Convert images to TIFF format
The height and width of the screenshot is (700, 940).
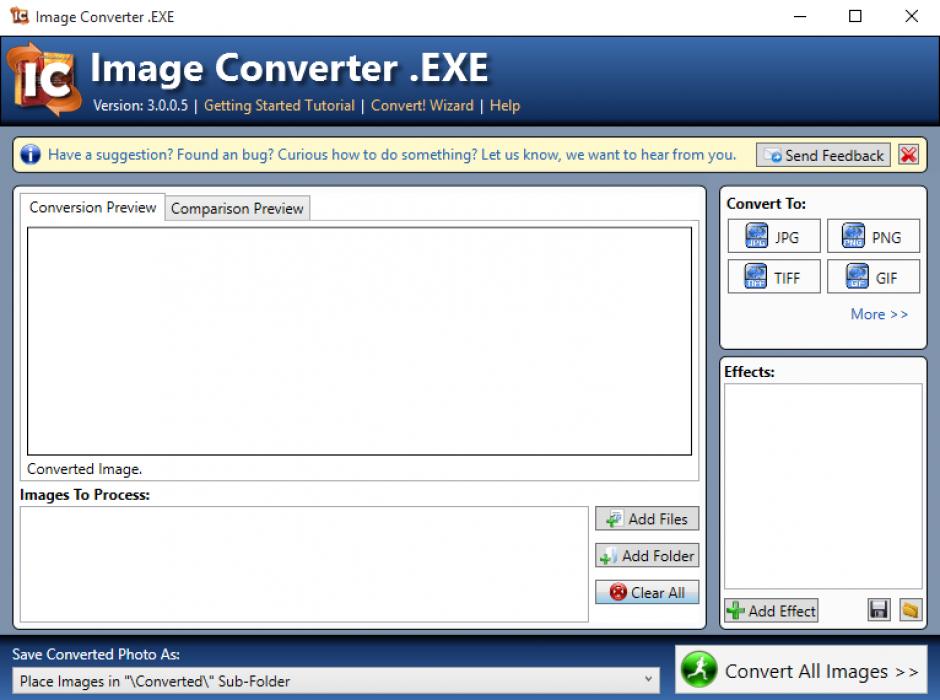(773, 277)
